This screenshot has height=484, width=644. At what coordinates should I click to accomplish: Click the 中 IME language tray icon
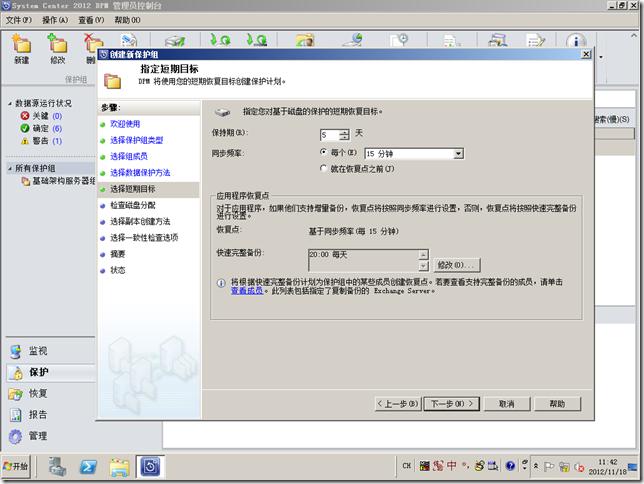point(452,466)
